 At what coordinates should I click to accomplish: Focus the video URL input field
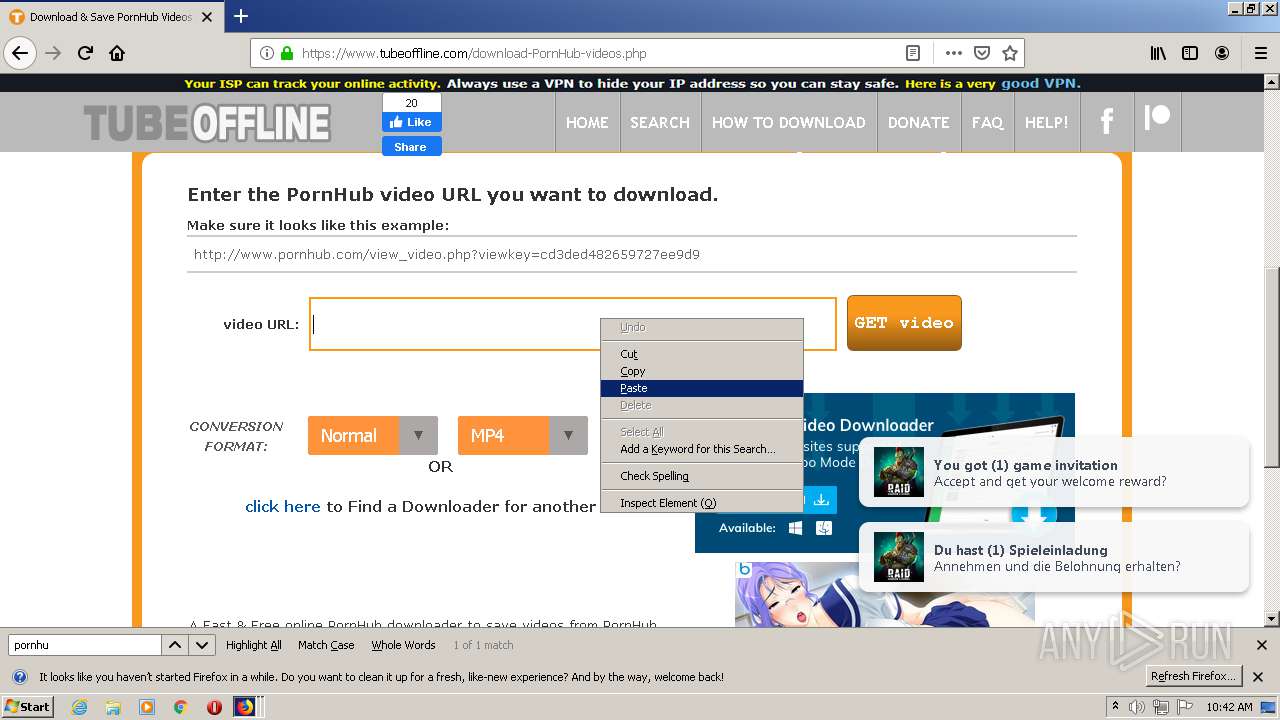[x=573, y=324]
